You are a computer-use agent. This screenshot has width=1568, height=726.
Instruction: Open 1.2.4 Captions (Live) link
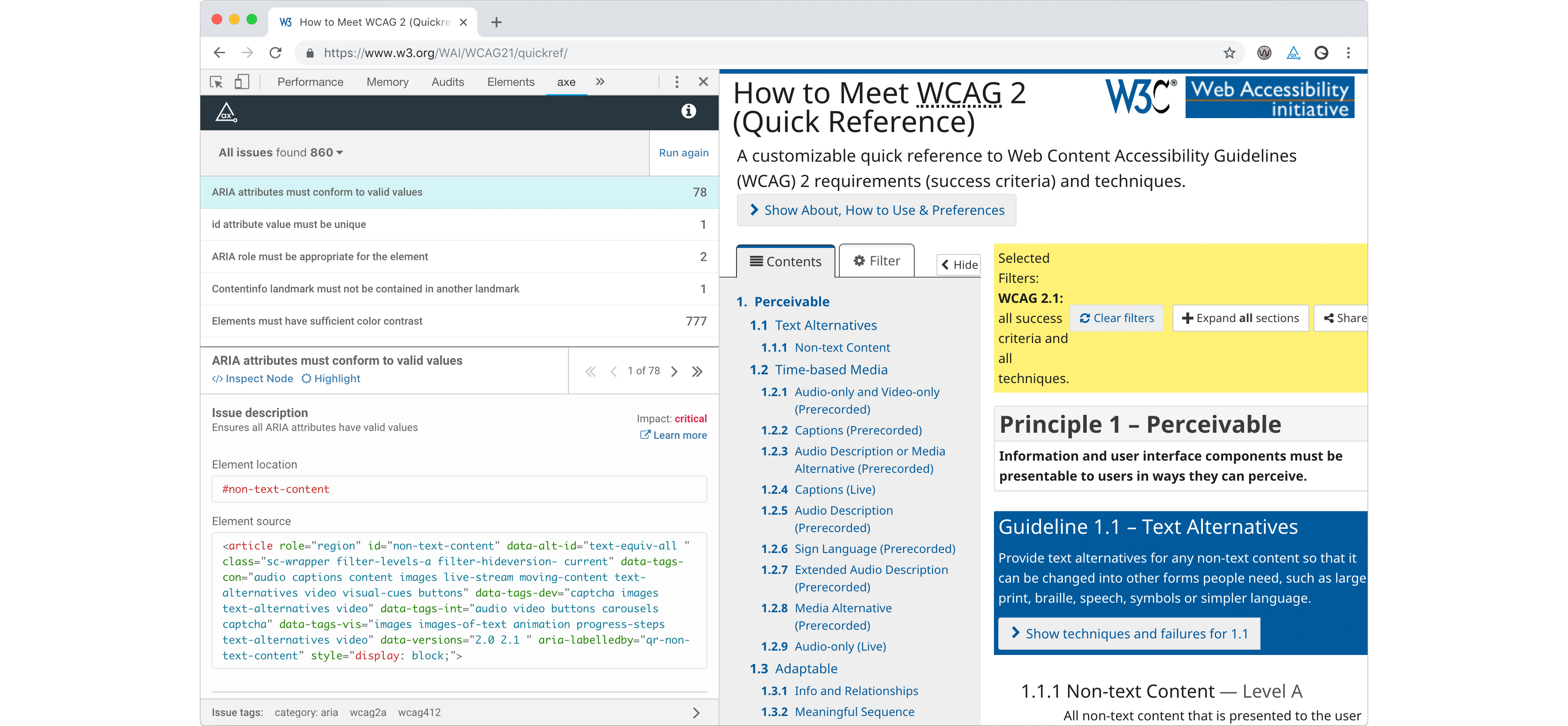click(818, 490)
